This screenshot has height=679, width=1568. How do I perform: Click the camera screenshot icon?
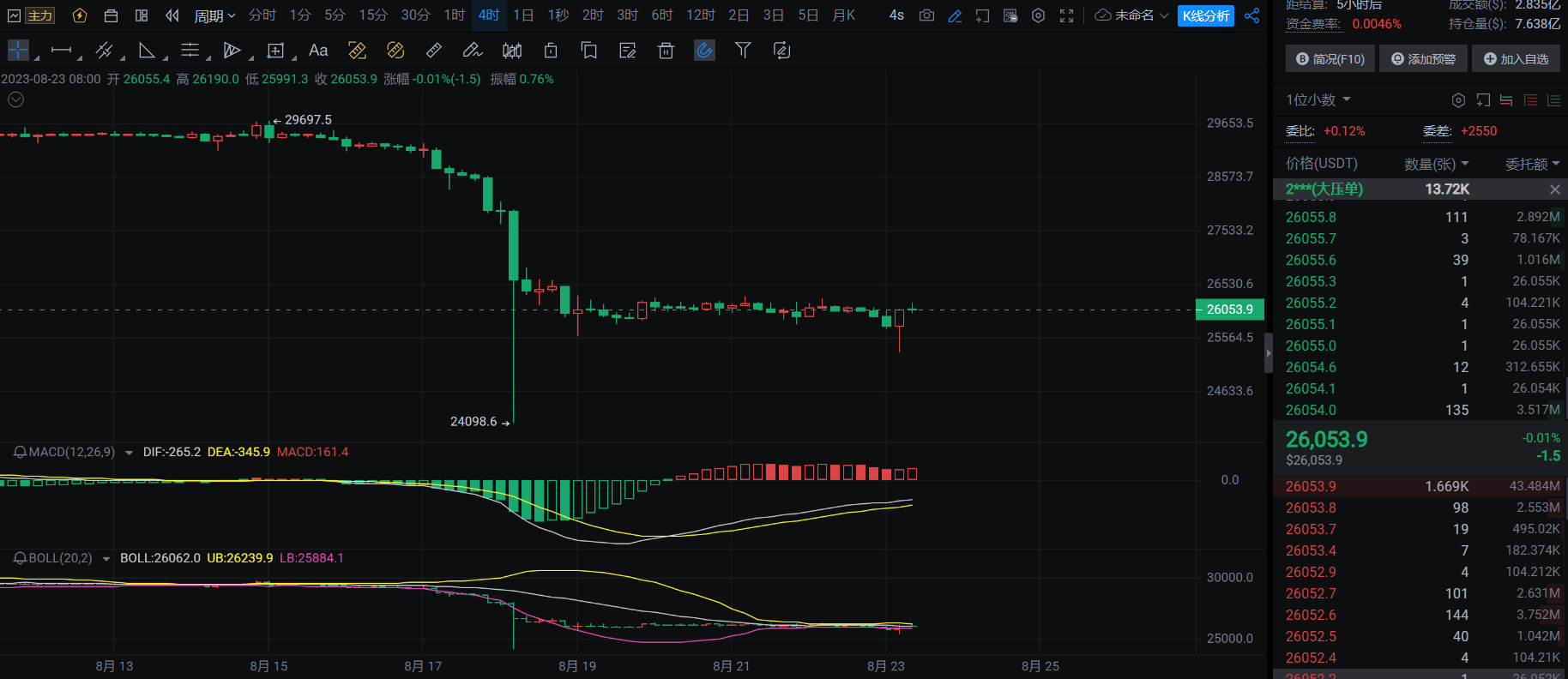(x=926, y=15)
